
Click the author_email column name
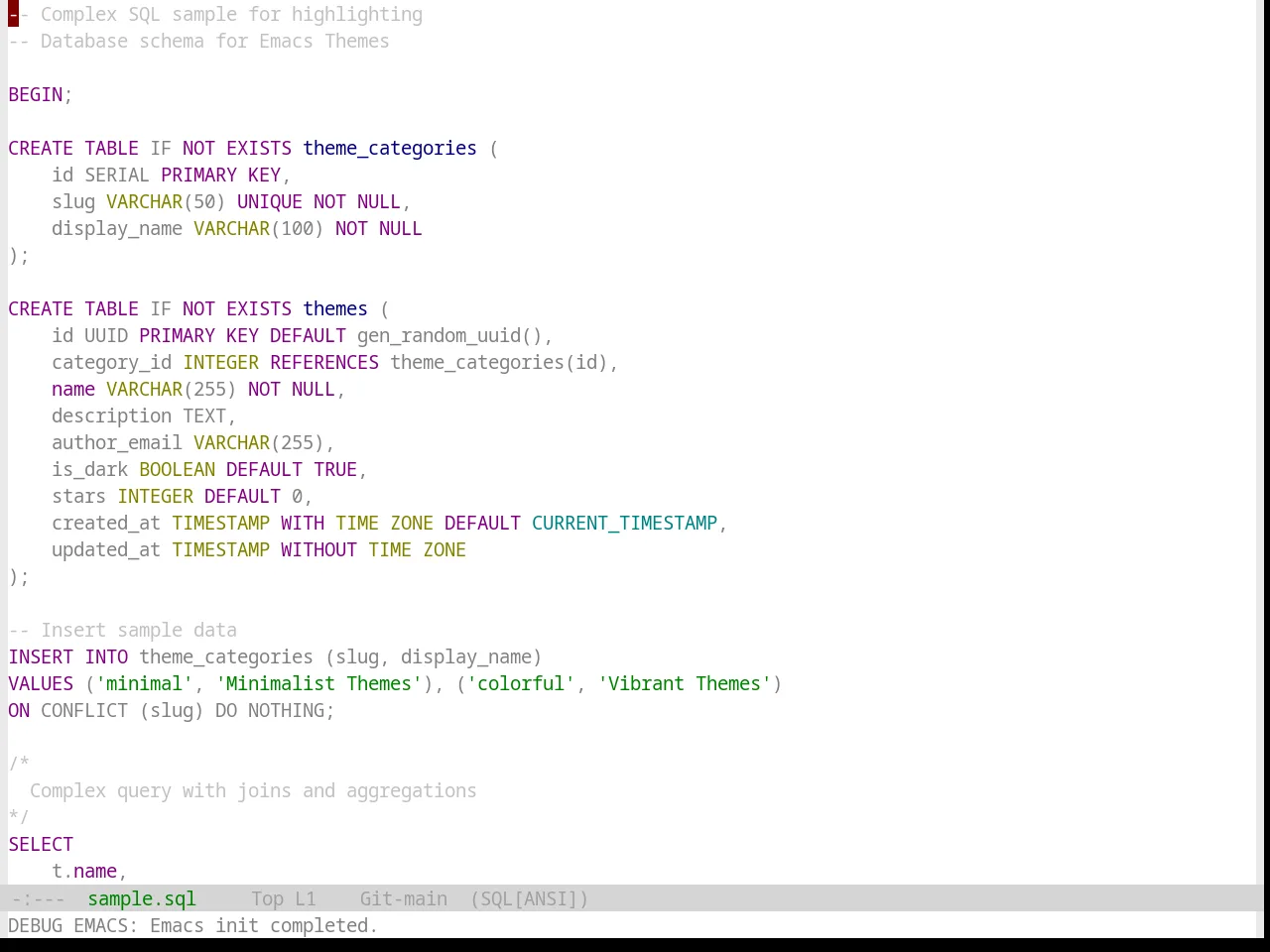point(117,442)
